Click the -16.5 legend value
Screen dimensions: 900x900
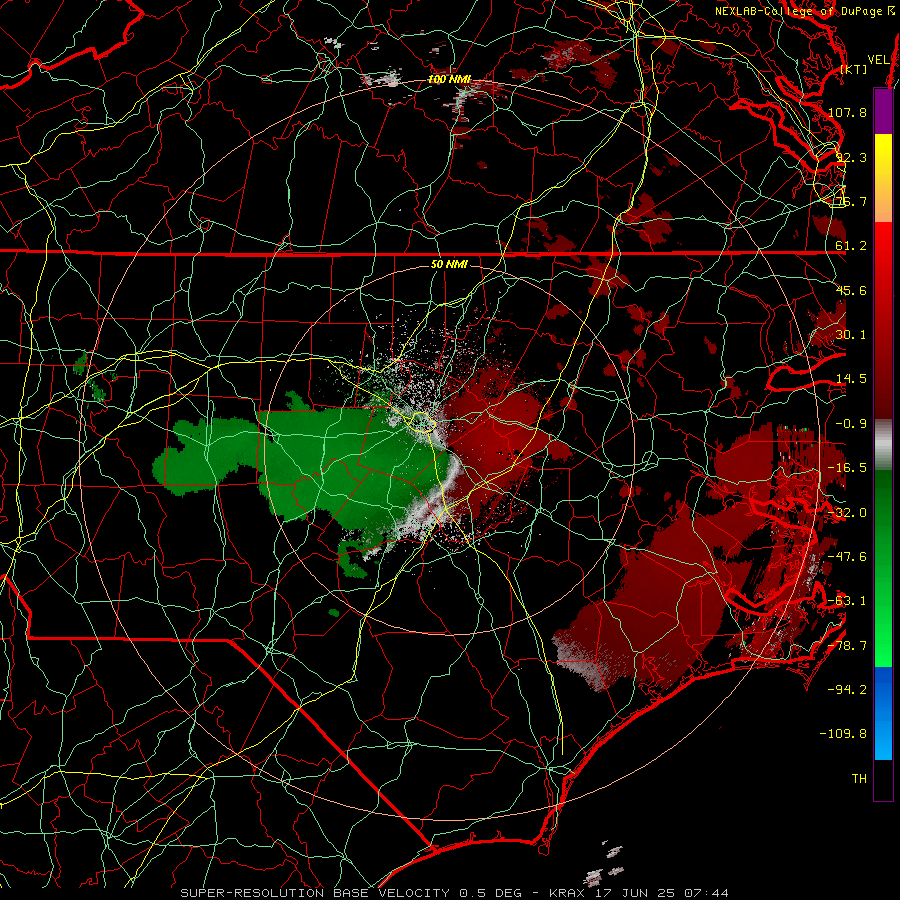click(x=847, y=468)
